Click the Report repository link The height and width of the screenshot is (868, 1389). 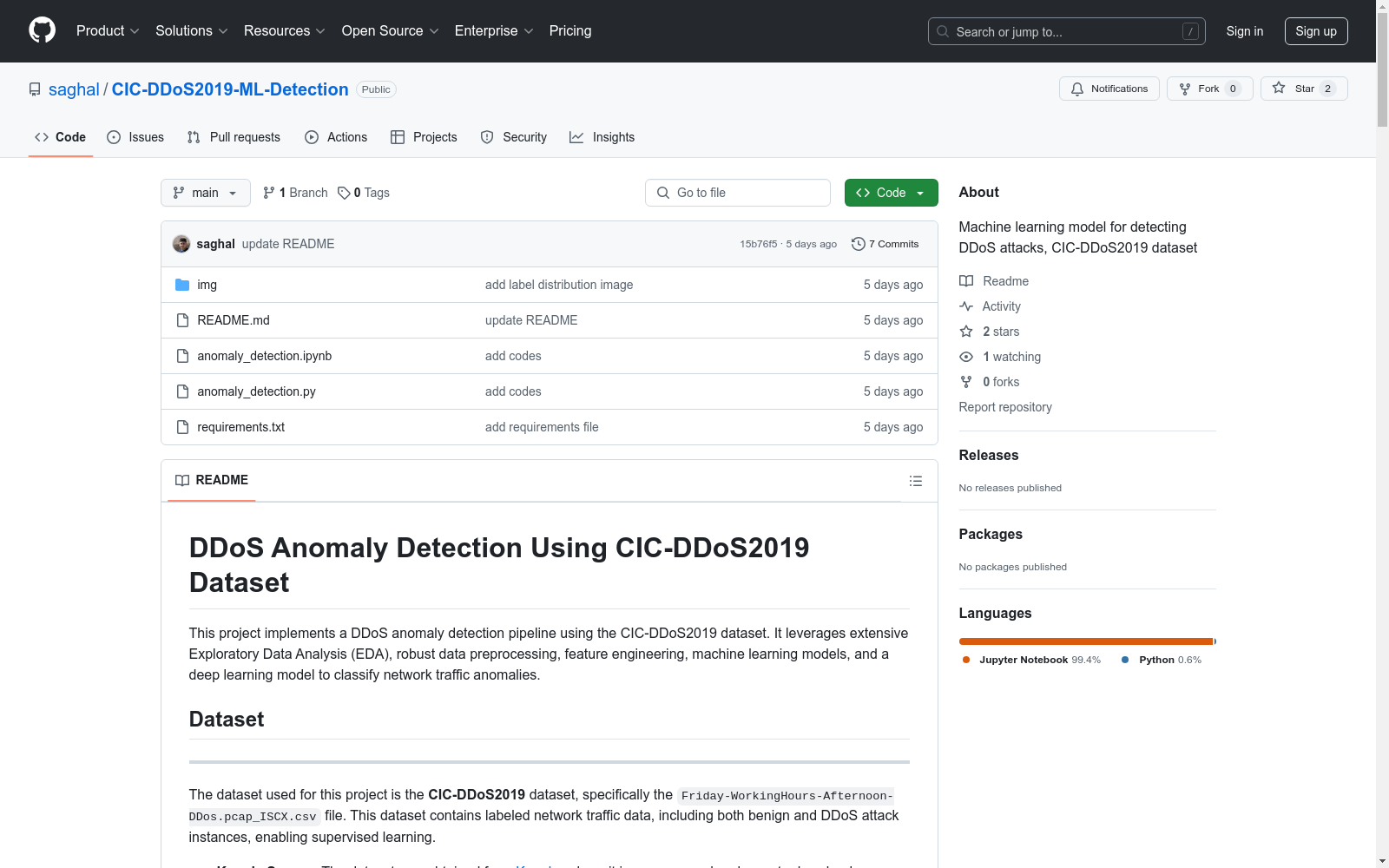pos(1005,407)
